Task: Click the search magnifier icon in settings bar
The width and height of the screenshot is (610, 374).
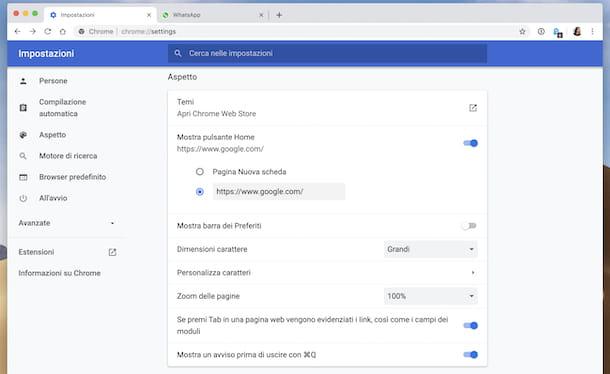Action: [178, 53]
